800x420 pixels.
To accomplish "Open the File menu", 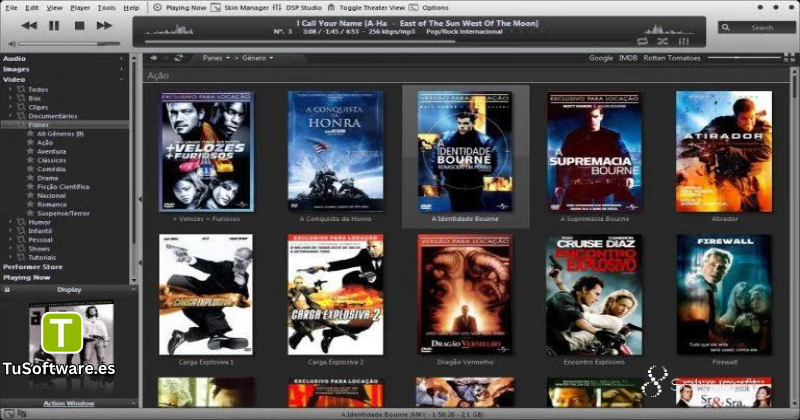I will pyautogui.click(x=11, y=8).
